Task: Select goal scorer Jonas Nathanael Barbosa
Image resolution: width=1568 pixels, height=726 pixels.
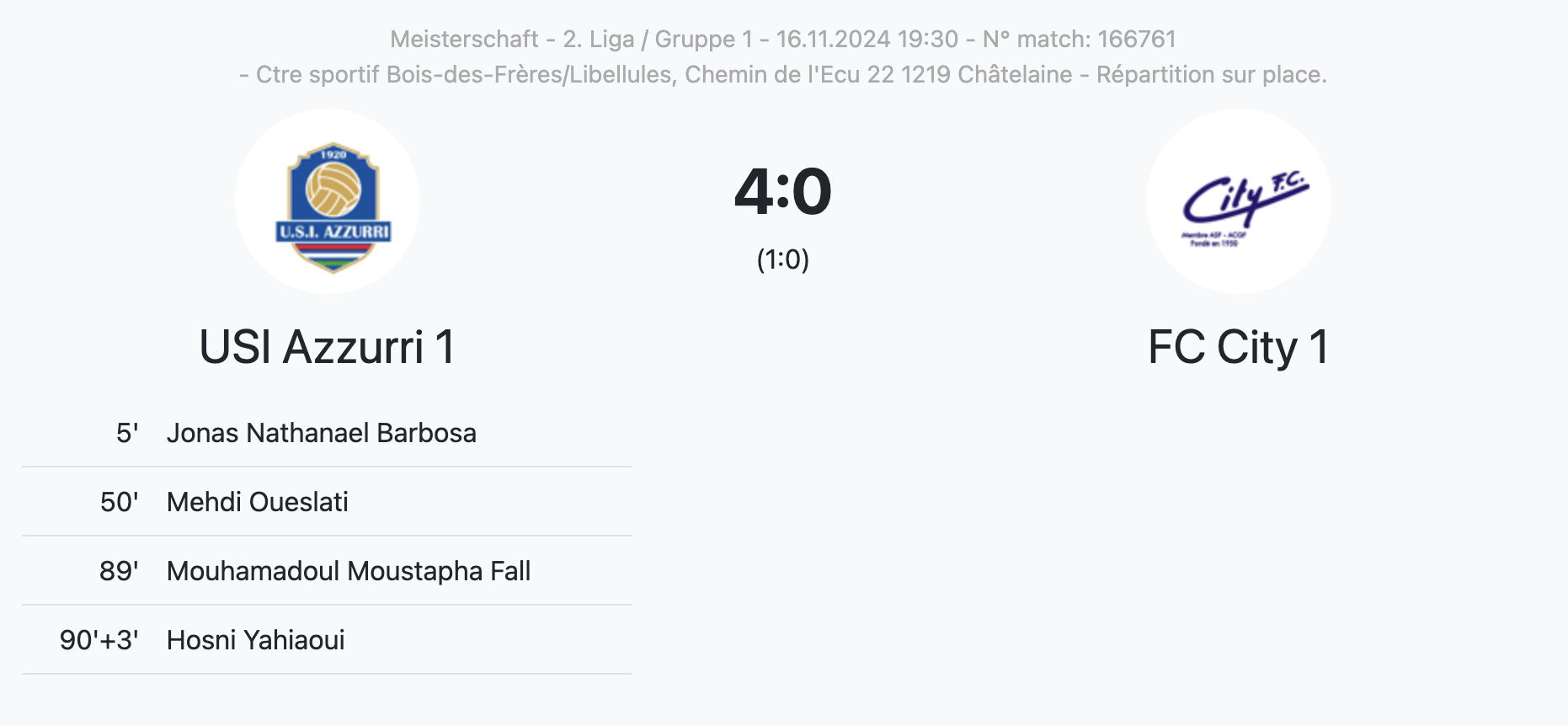Action: pyautogui.click(x=322, y=433)
